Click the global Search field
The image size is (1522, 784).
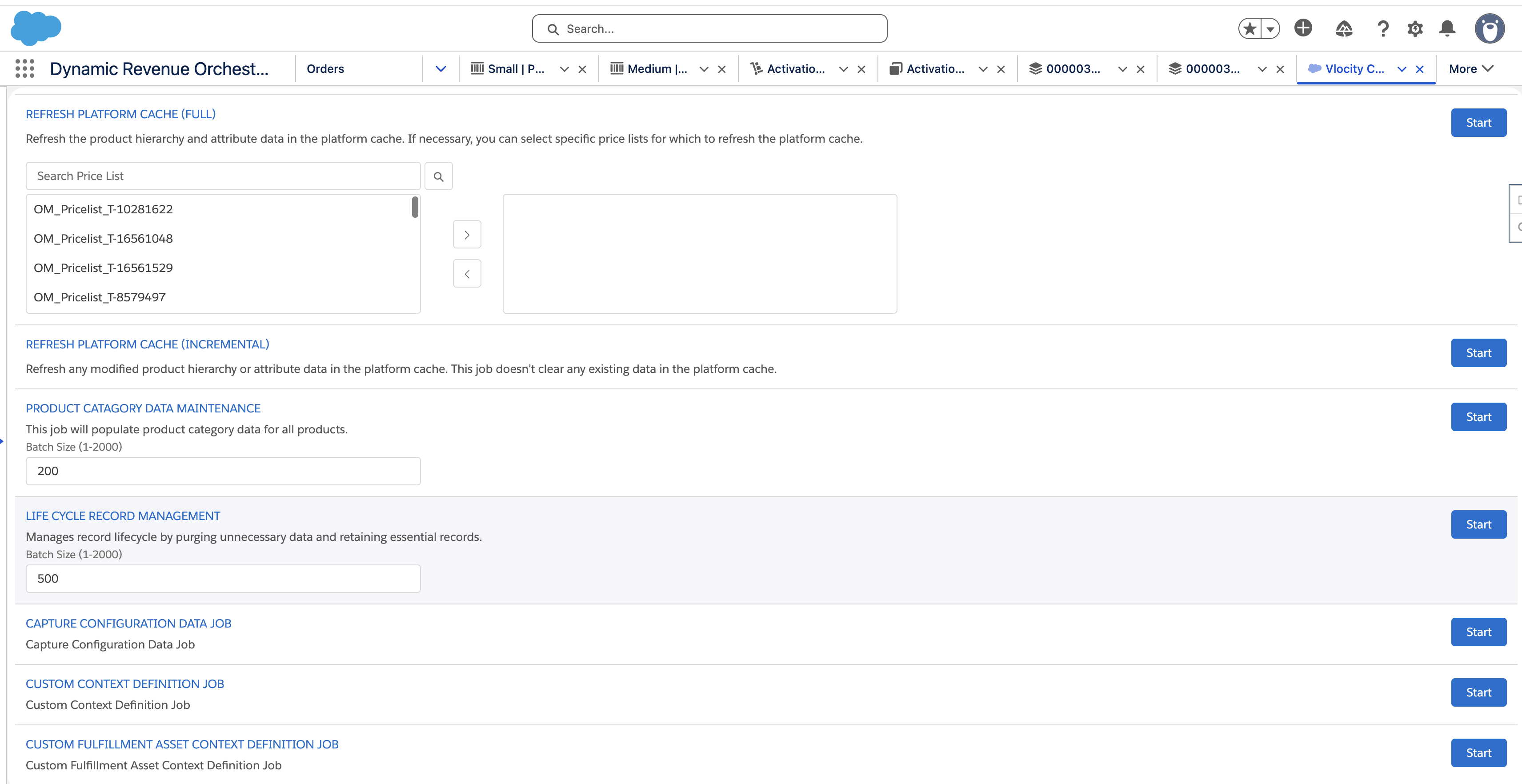[x=709, y=28]
